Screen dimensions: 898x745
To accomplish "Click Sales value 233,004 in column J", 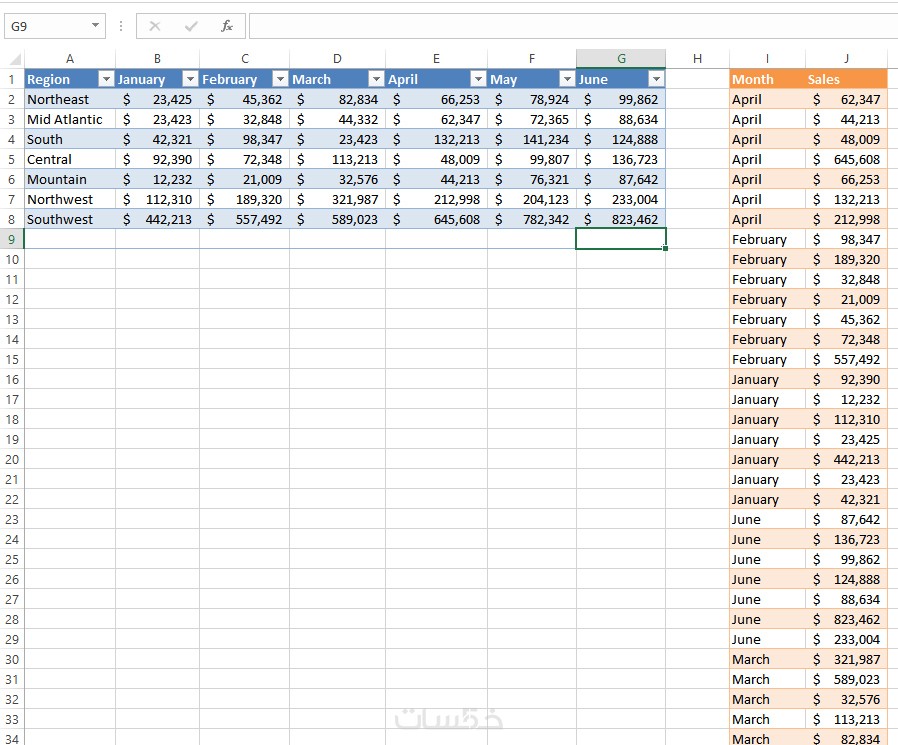I will (x=846, y=639).
